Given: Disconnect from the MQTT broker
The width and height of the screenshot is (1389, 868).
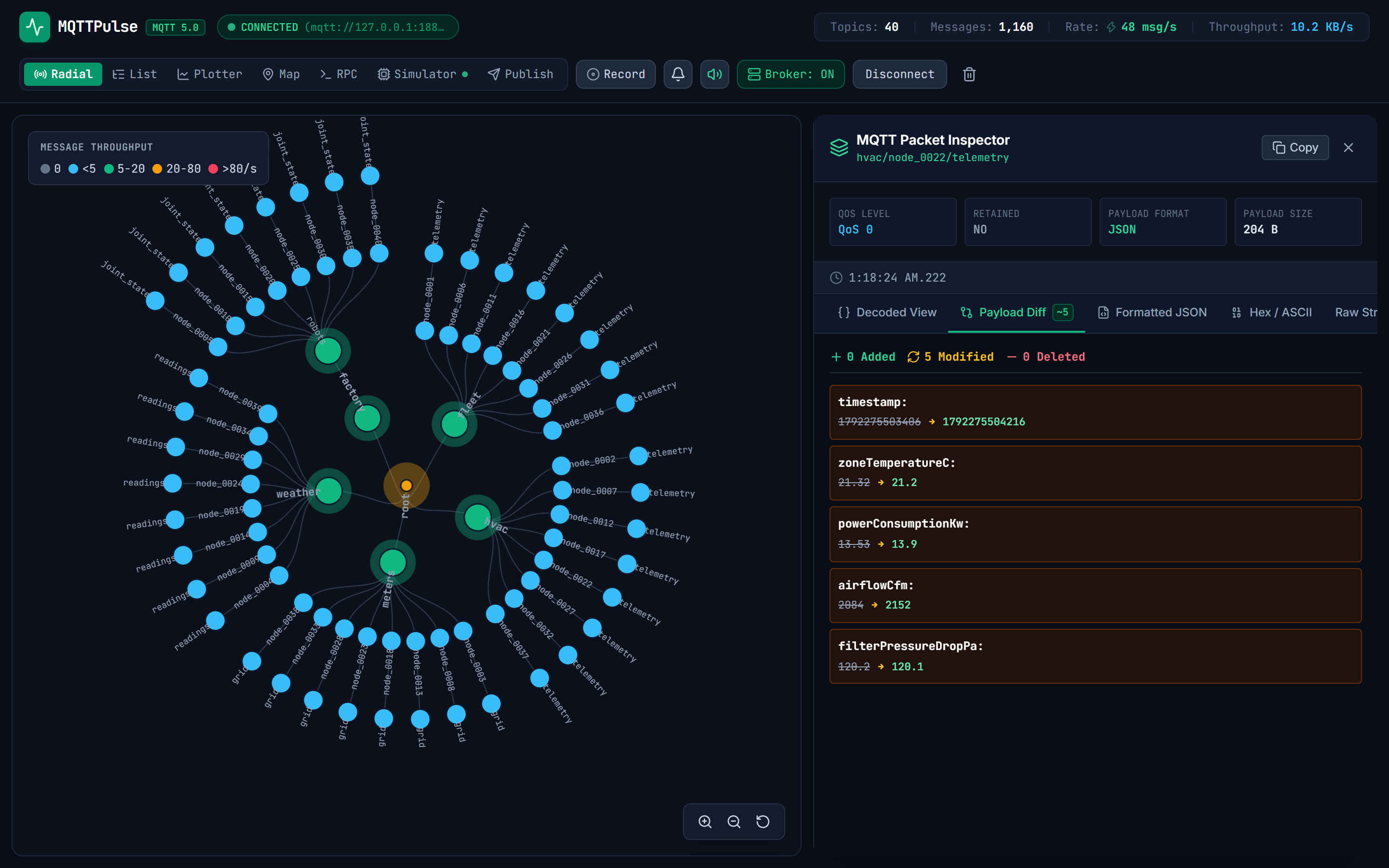Looking at the screenshot, I should pos(899,74).
